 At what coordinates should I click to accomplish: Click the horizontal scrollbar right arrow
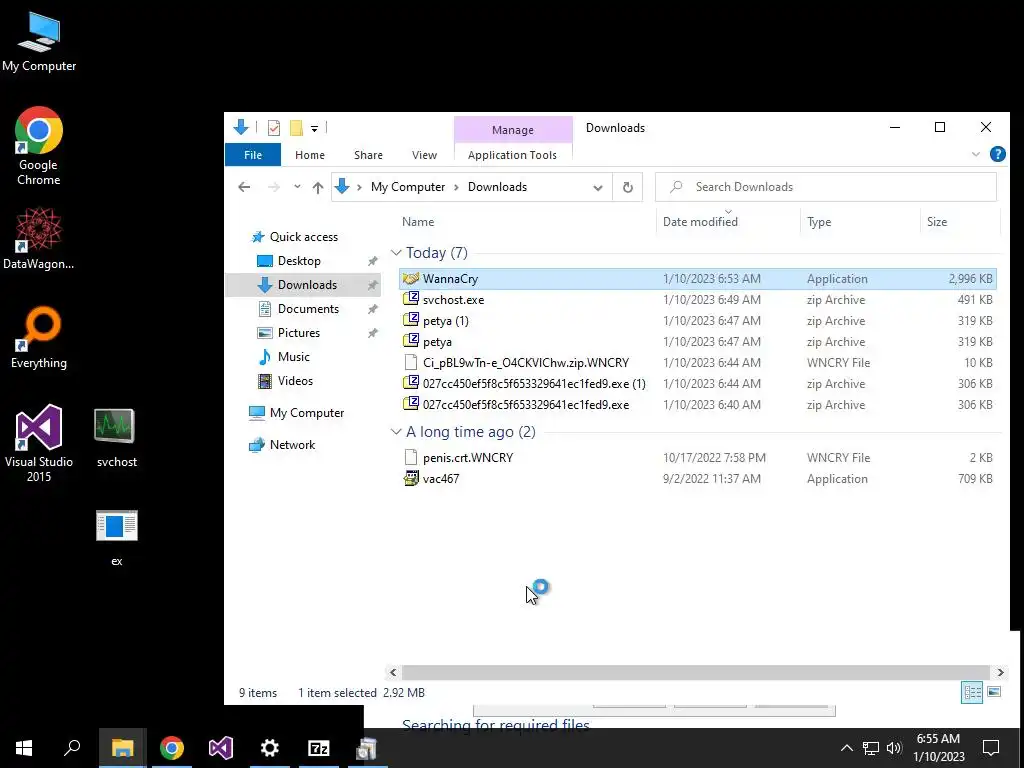(x=1000, y=672)
